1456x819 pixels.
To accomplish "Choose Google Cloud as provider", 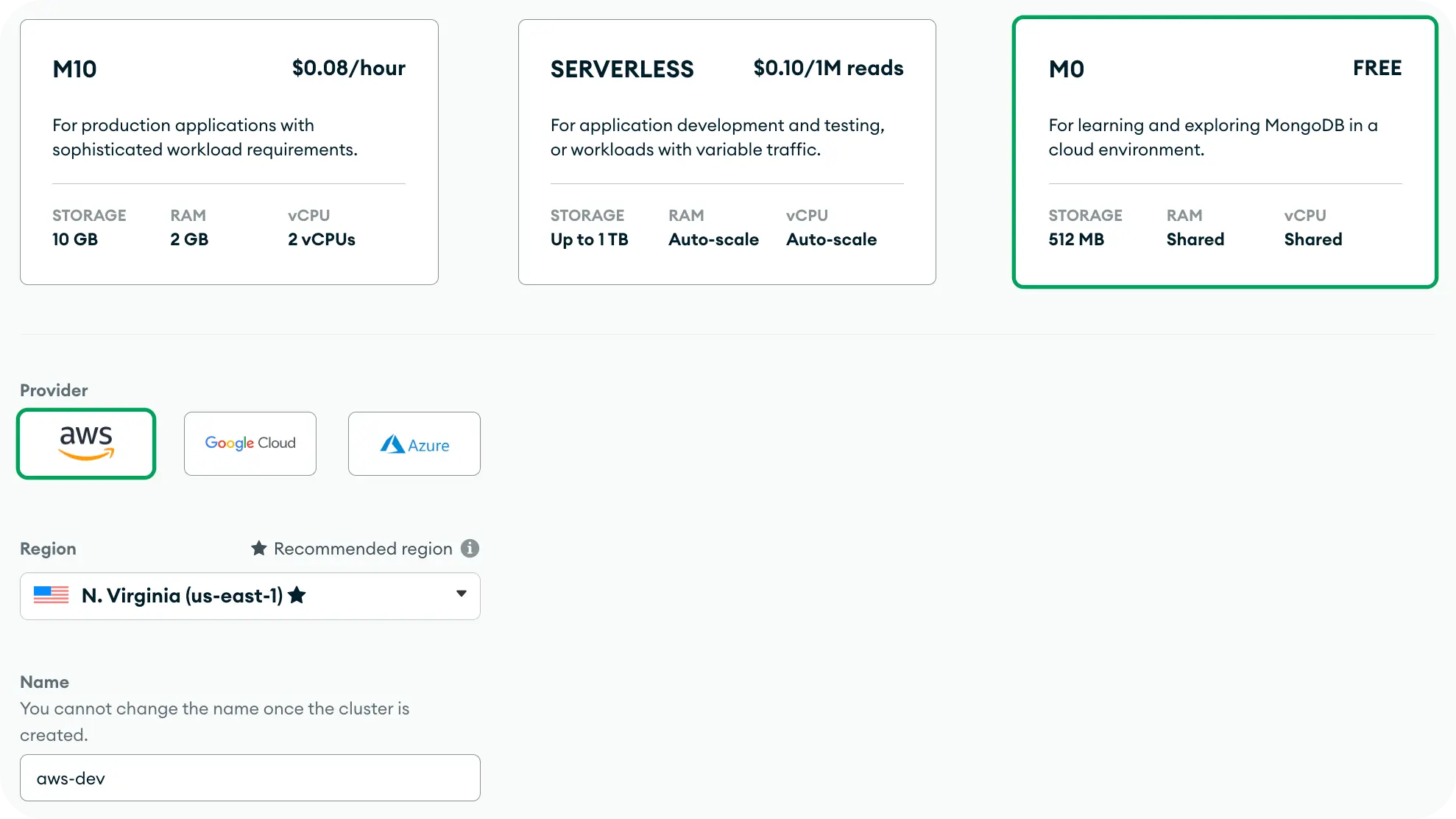I will click(250, 443).
